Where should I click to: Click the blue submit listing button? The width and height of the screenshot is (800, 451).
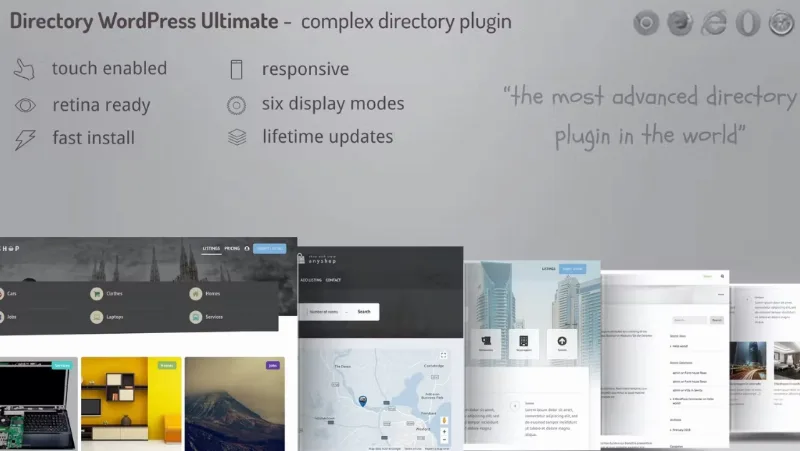click(x=270, y=248)
